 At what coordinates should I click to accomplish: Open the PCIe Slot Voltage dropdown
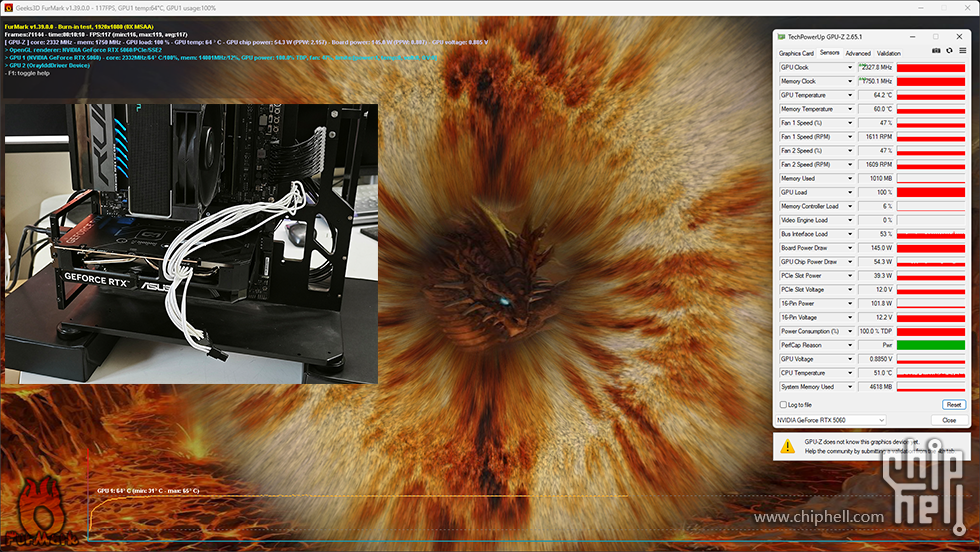(x=849, y=289)
